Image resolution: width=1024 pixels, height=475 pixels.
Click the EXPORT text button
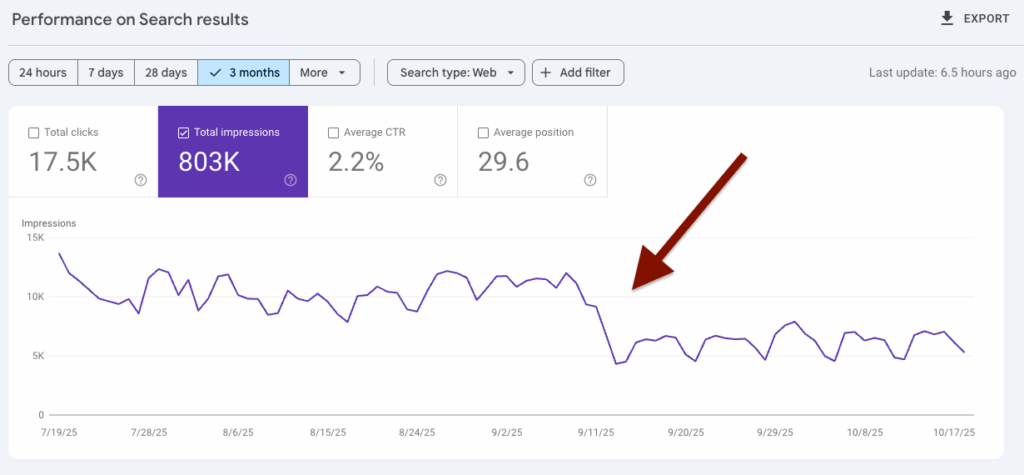tap(986, 19)
